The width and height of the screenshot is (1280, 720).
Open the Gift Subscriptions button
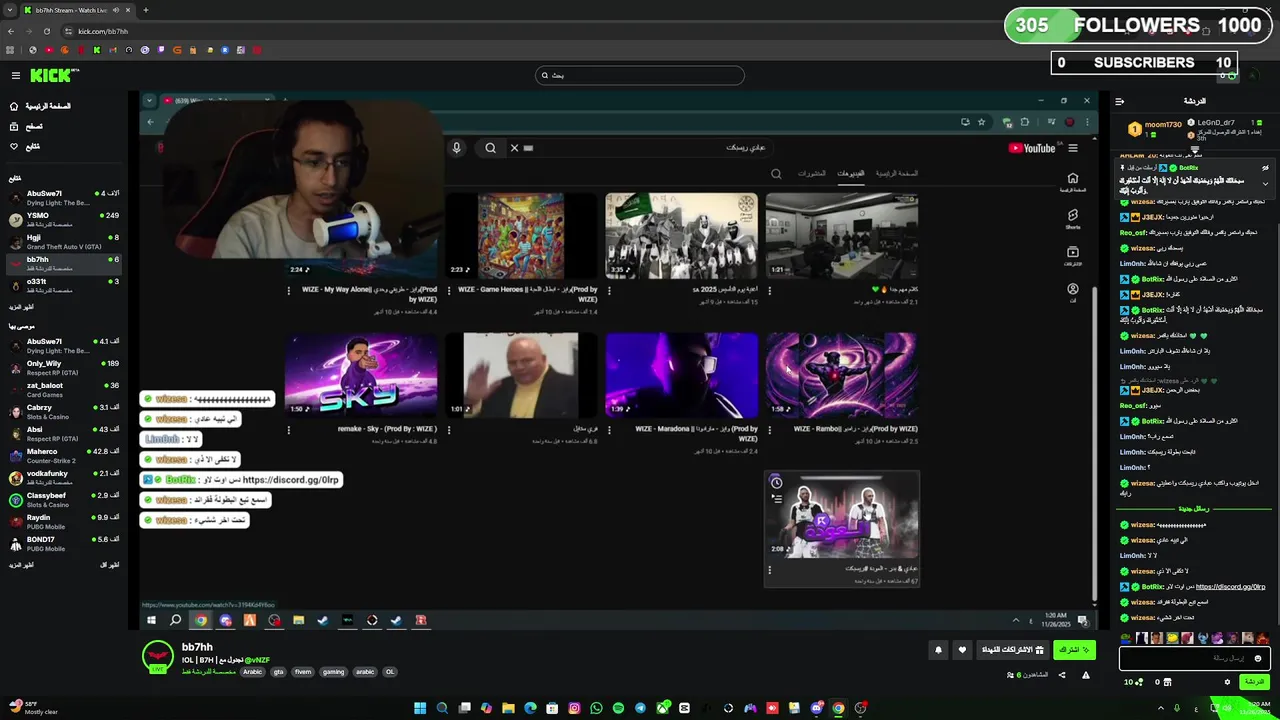click(x=1012, y=650)
